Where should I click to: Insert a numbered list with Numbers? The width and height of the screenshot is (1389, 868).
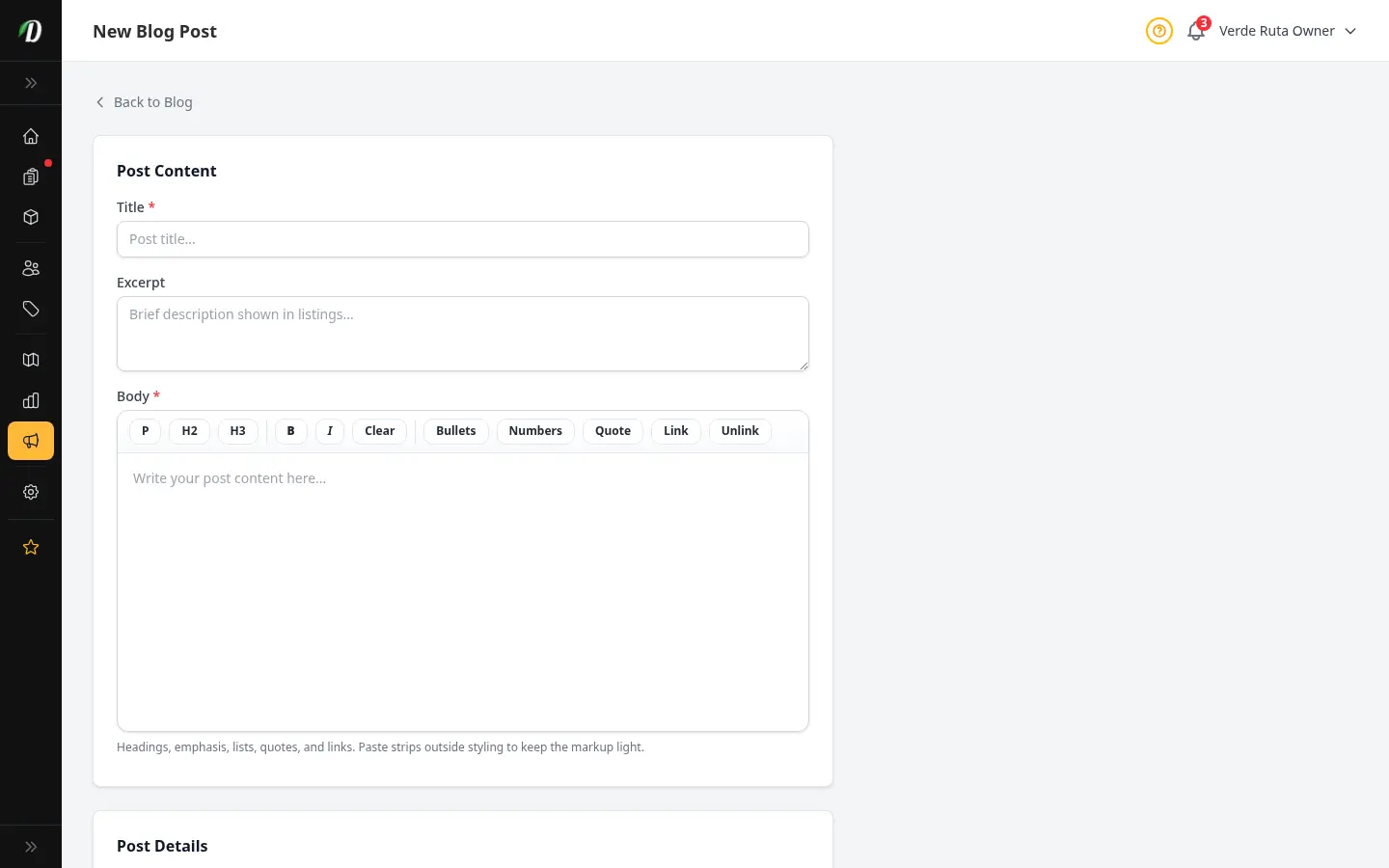[535, 431]
